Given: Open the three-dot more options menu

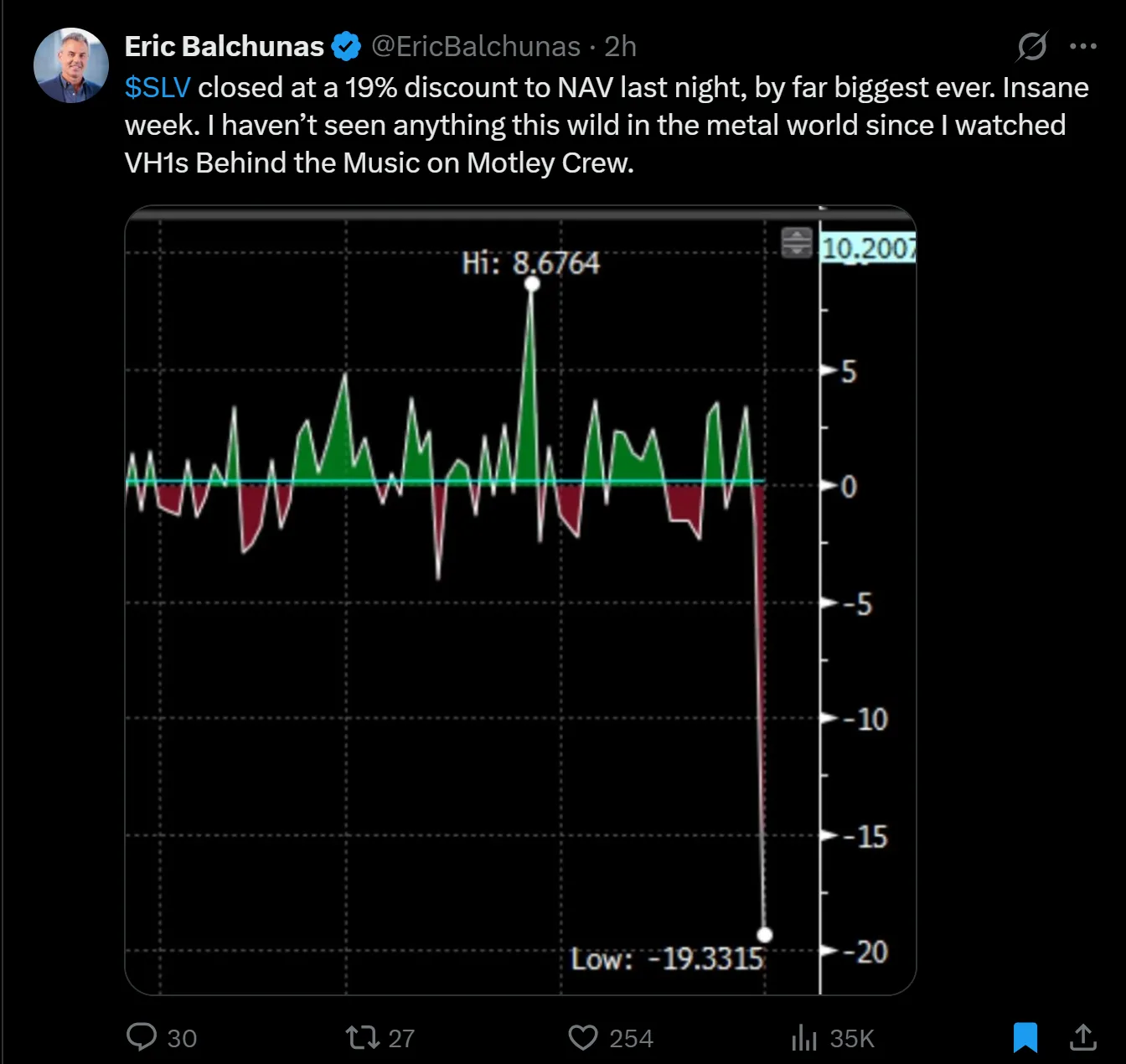Looking at the screenshot, I should point(1083,47).
